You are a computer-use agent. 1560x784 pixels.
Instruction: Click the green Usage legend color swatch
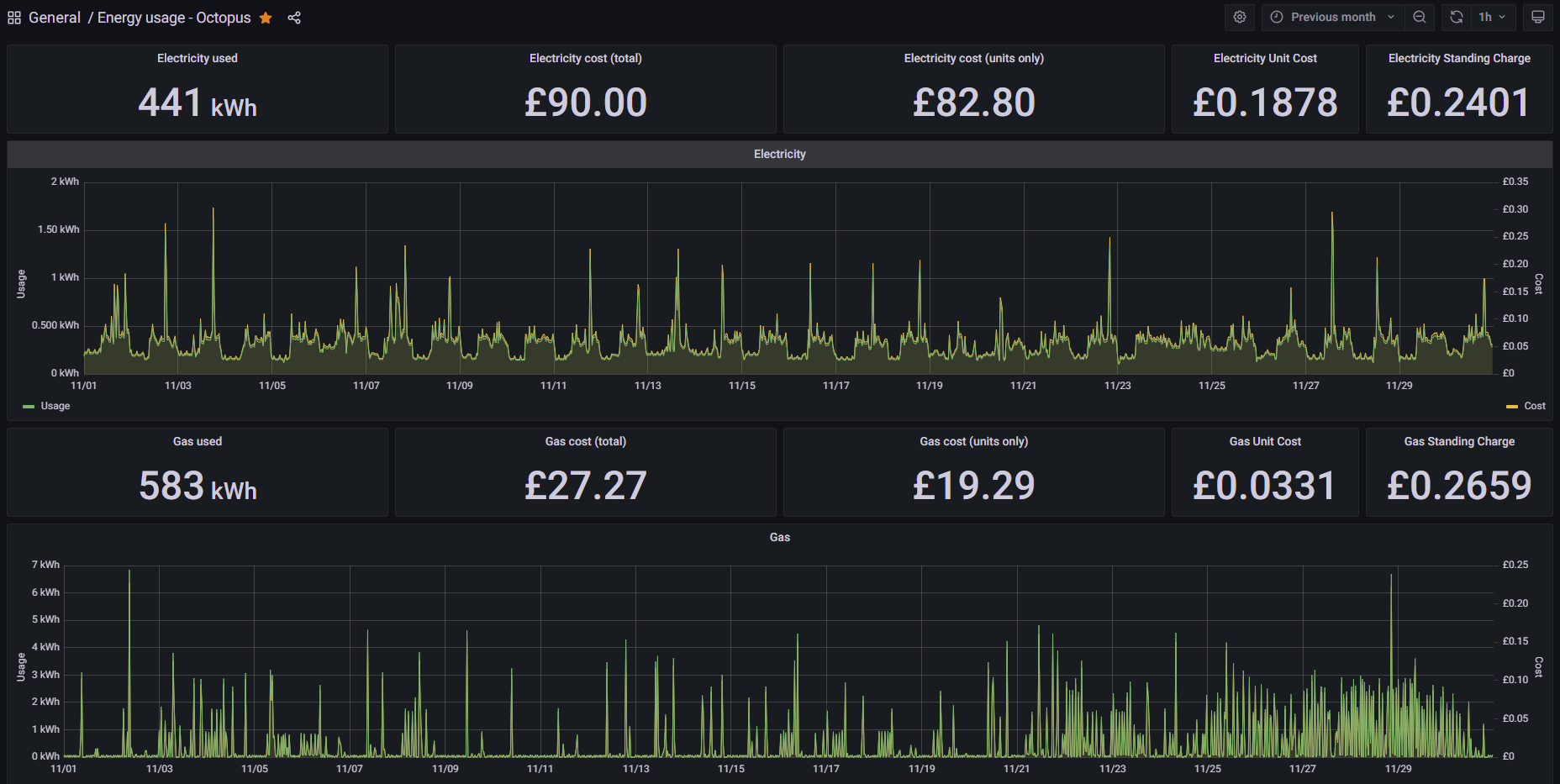pos(29,407)
